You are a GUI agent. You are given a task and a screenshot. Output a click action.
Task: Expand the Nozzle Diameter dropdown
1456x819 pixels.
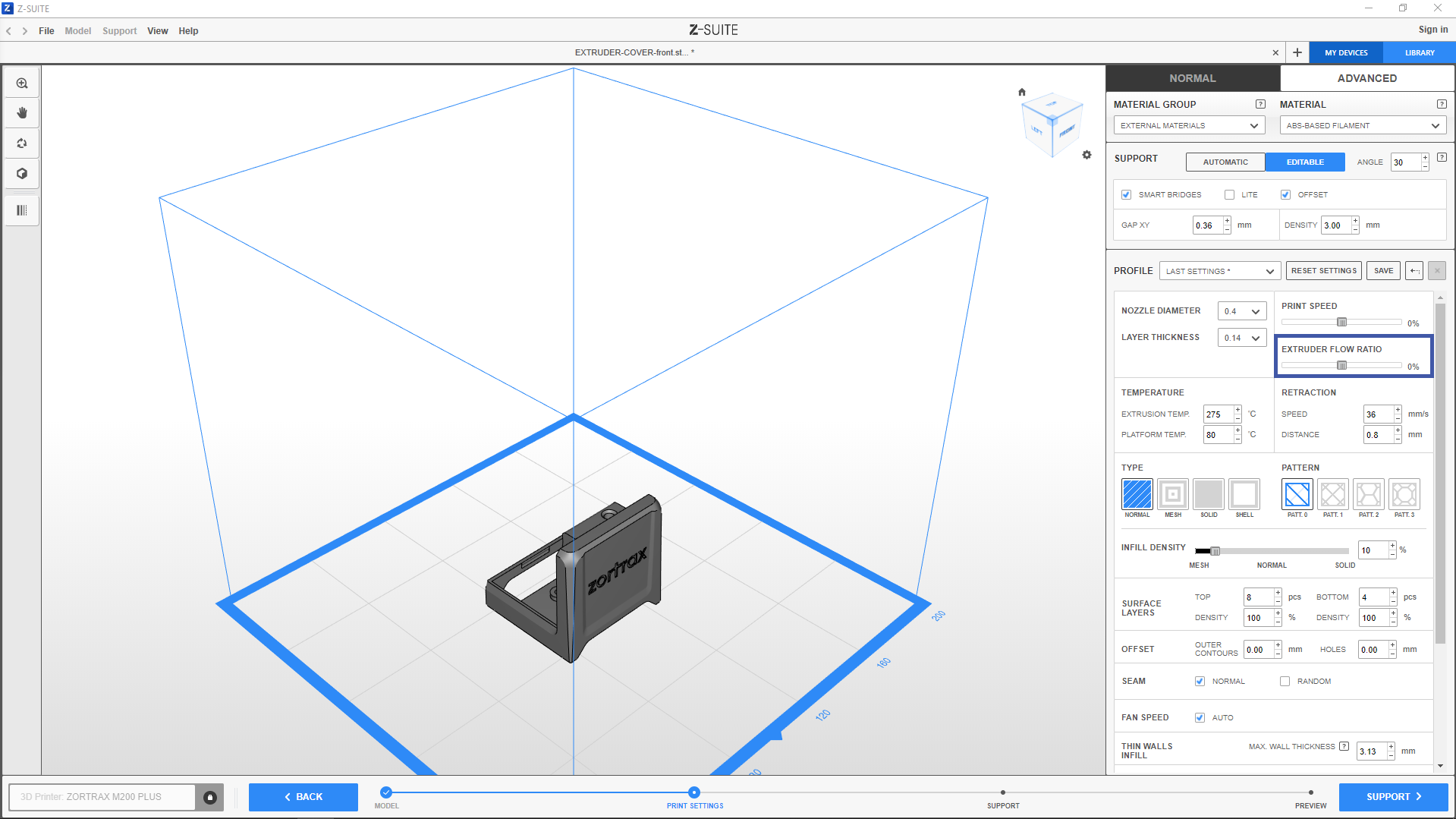(1241, 311)
